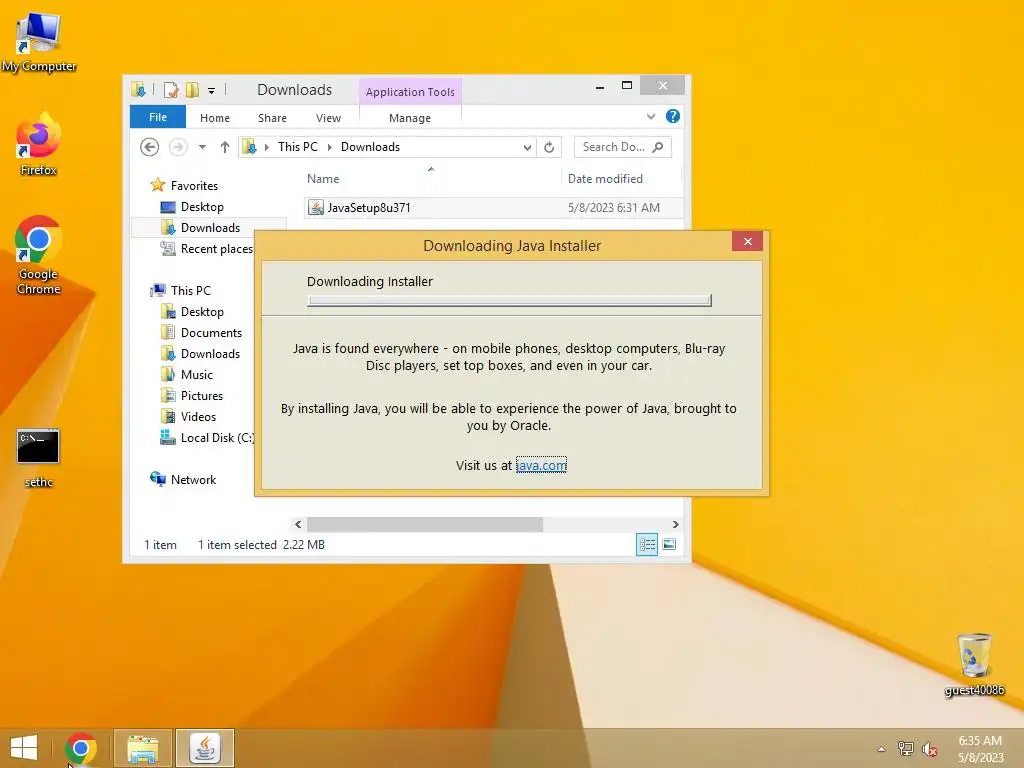This screenshot has width=1024, height=768.
Task: Open the recent locations dropdown arrow
Action: (x=202, y=147)
